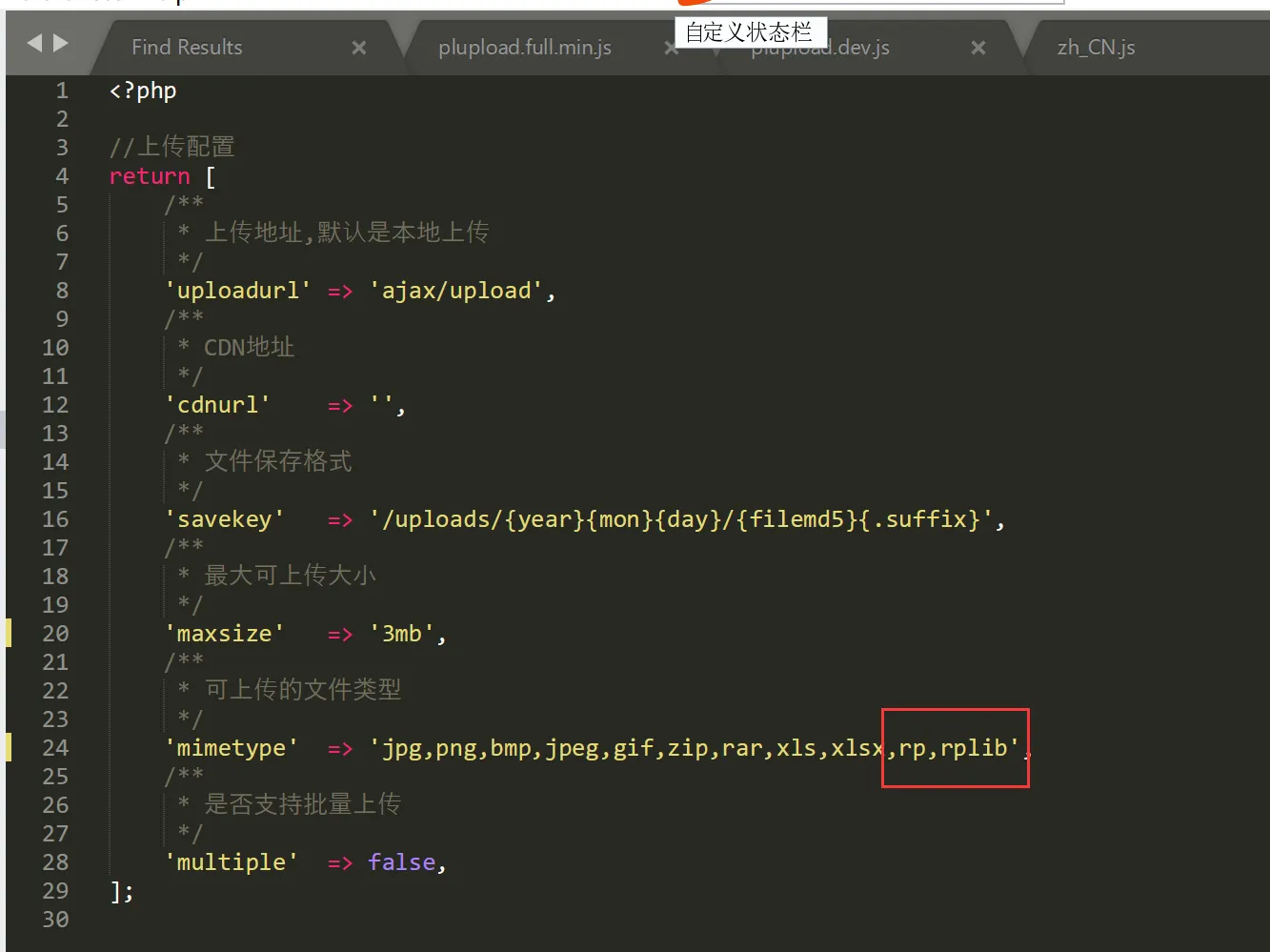Screen dimensions: 1270x952
Task: Click the closing ]; bracket on line 29
Action: point(122,892)
